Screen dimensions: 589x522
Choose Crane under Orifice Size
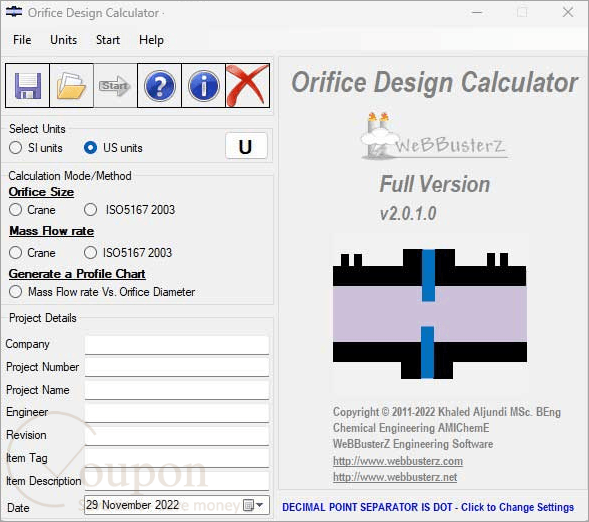(x=15, y=210)
